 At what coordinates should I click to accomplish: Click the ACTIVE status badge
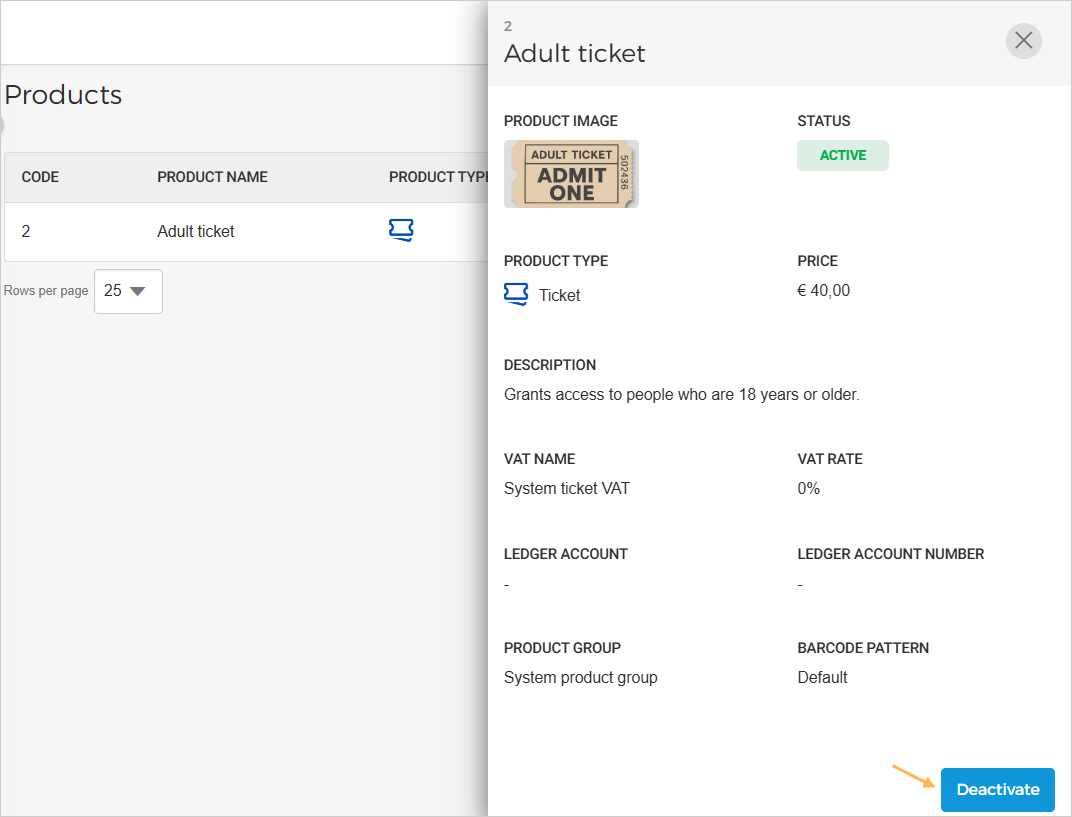pos(842,156)
